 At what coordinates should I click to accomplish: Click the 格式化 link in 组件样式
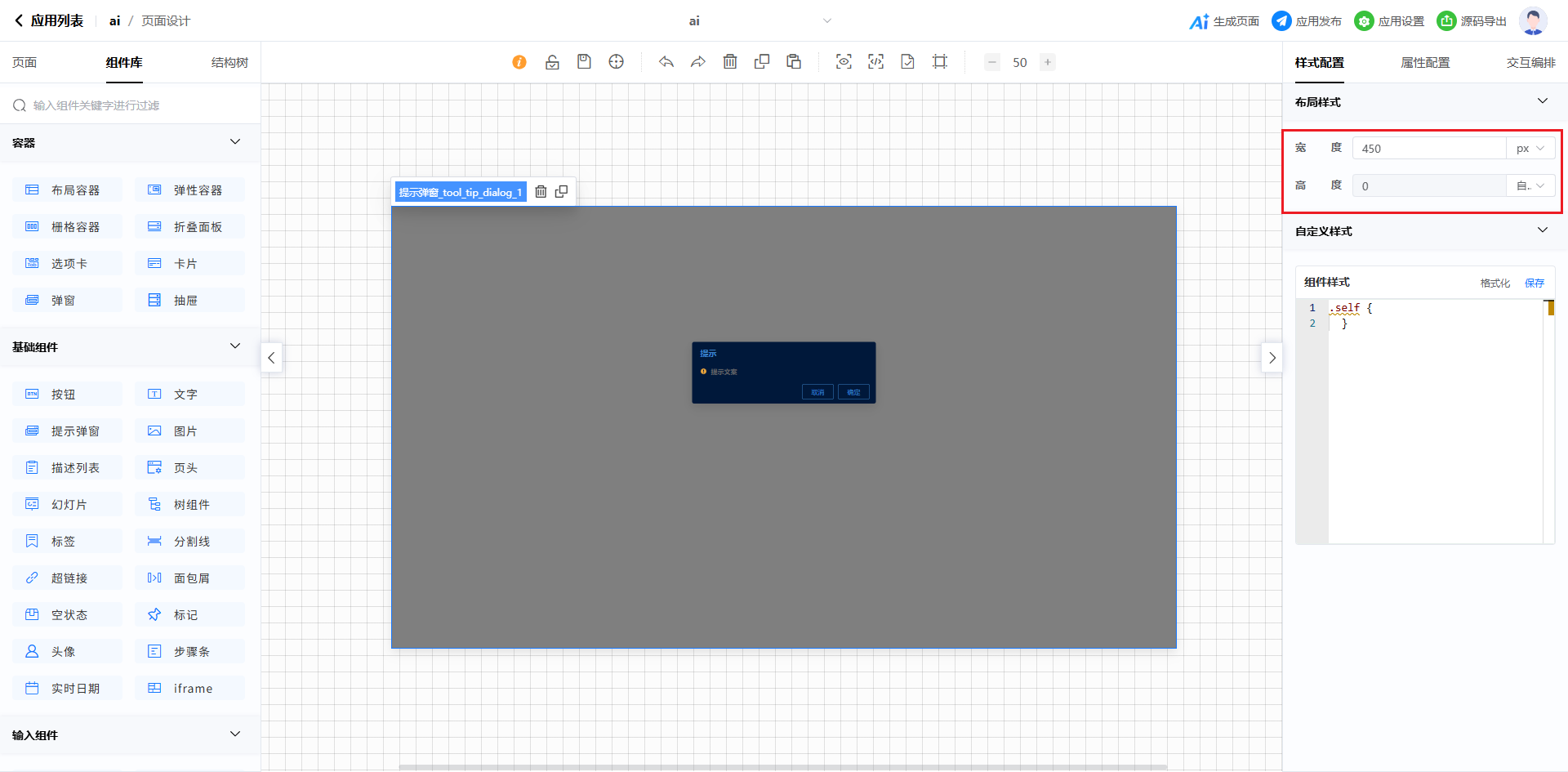1494,283
